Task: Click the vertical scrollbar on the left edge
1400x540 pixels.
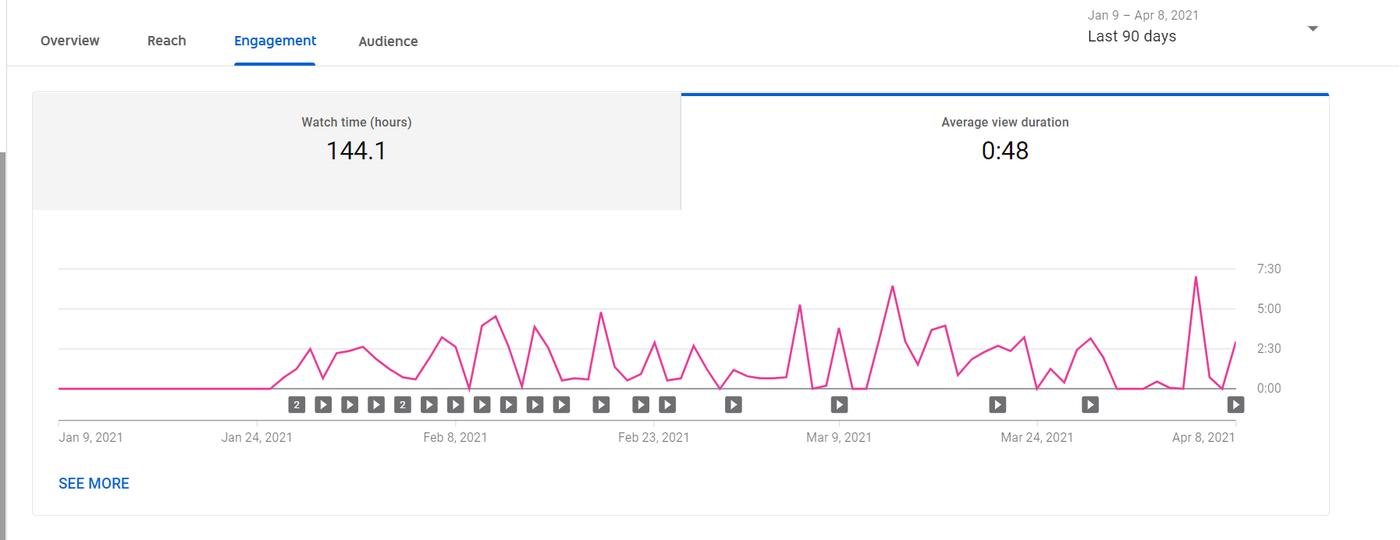Action: 3,340
